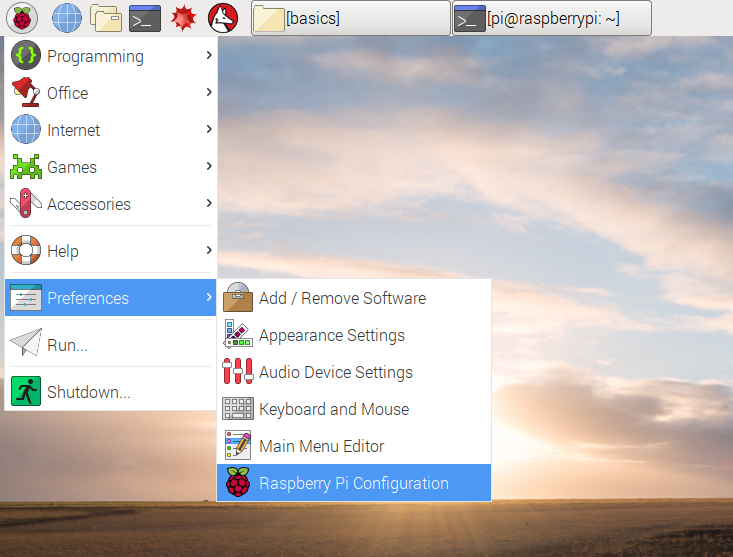Click the Preferences sliders panel icon
Screen dimensions: 733x557
(x=26, y=298)
